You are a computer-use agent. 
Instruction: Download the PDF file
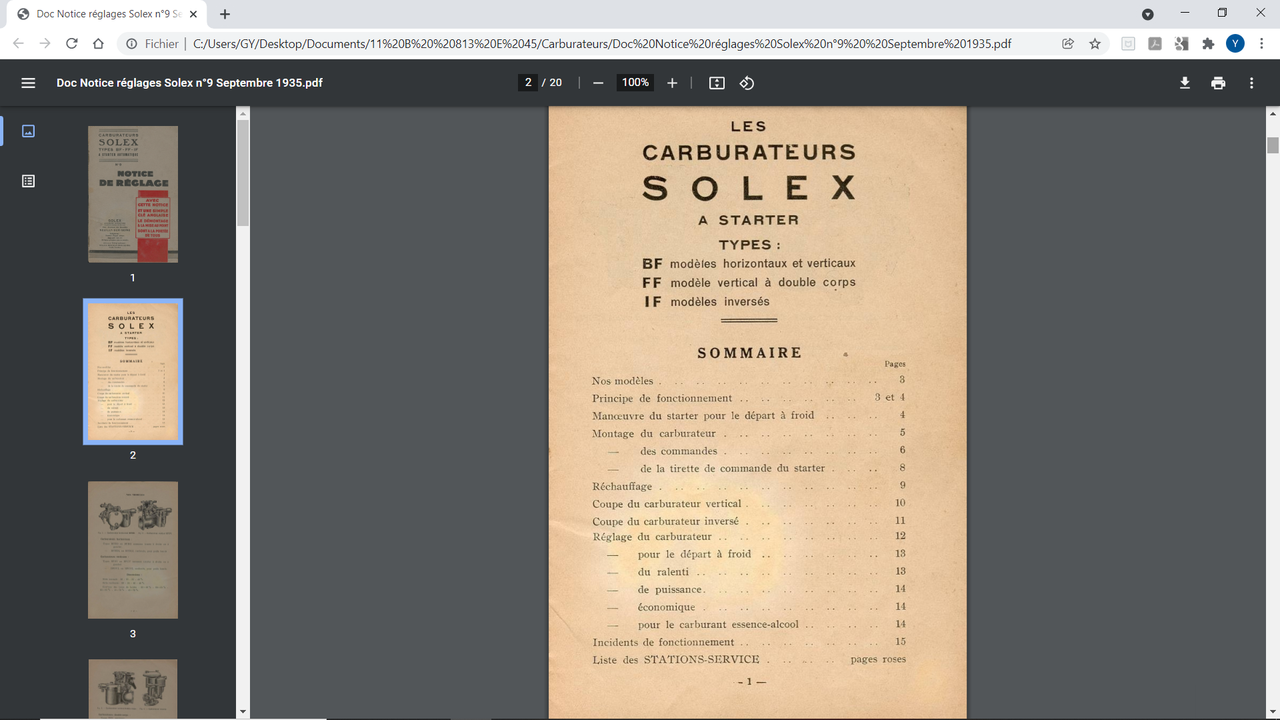click(1185, 83)
